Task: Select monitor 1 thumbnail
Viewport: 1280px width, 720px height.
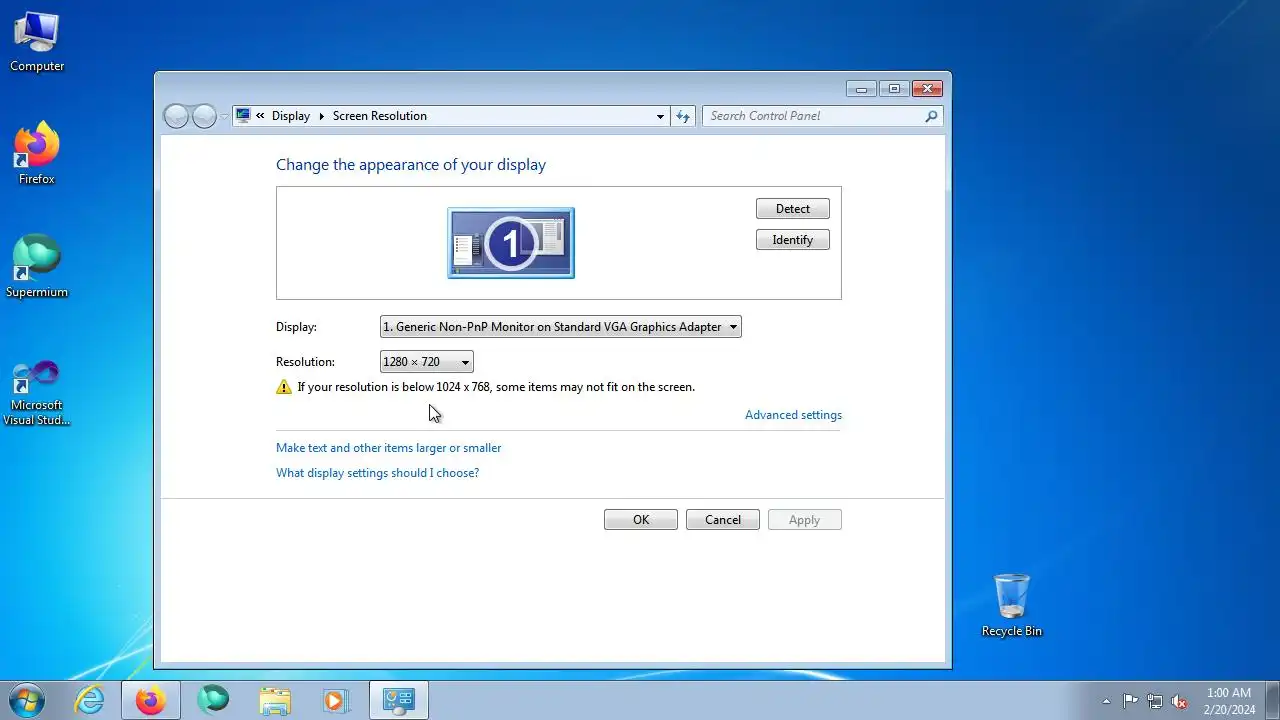Action: click(511, 243)
